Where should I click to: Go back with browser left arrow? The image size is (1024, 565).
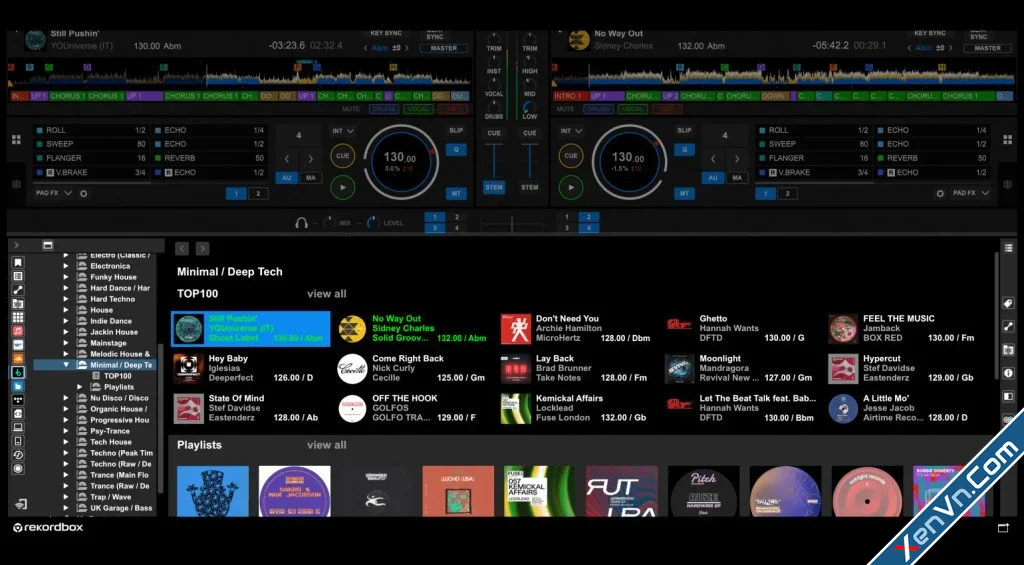(182, 248)
